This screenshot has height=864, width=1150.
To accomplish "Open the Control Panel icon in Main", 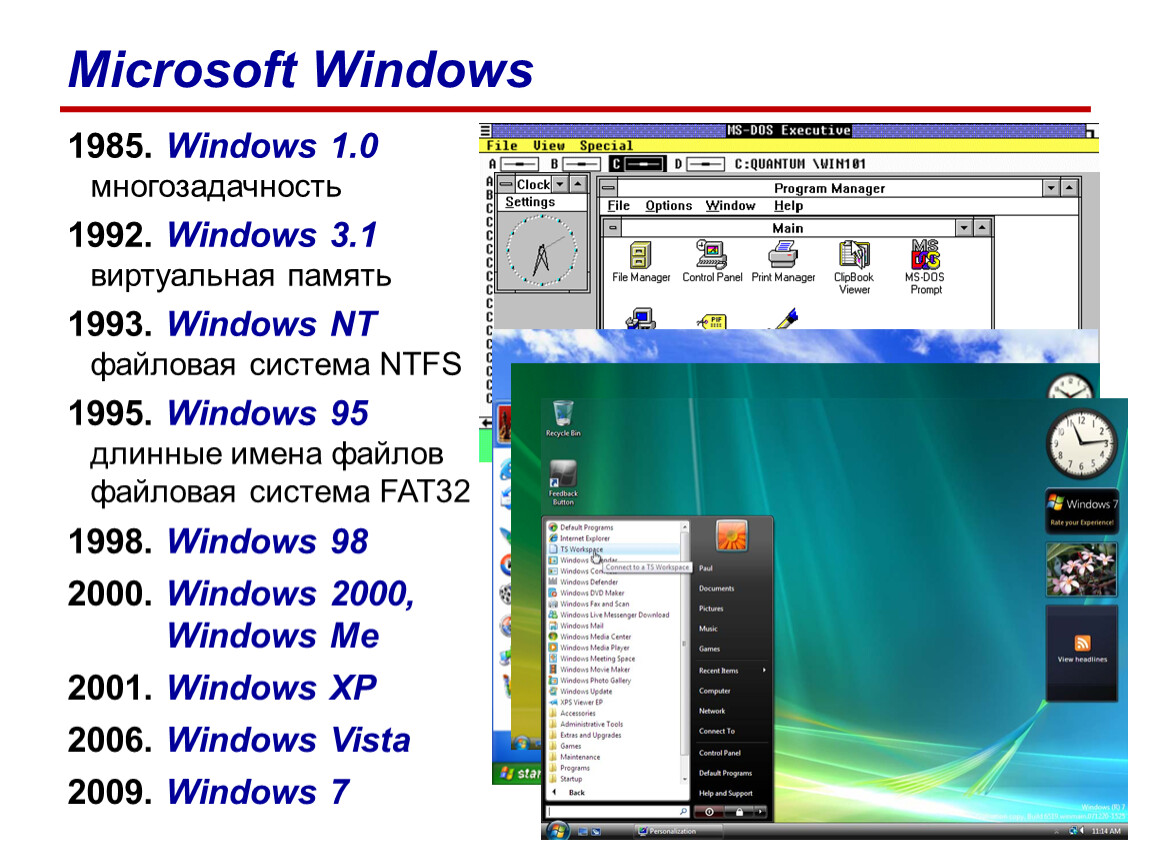I will 711,262.
